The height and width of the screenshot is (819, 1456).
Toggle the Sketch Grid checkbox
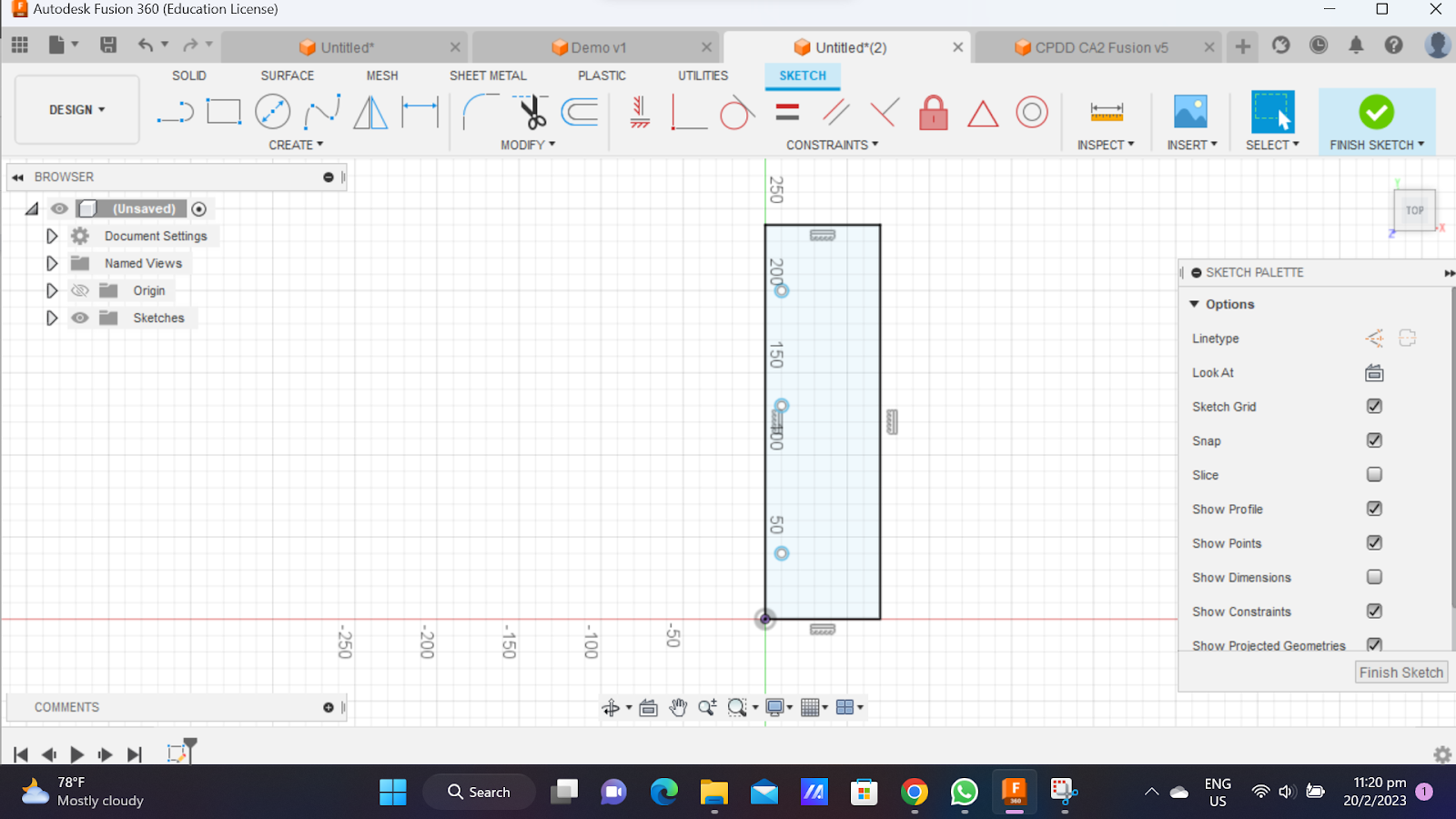pyautogui.click(x=1374, y=406)
